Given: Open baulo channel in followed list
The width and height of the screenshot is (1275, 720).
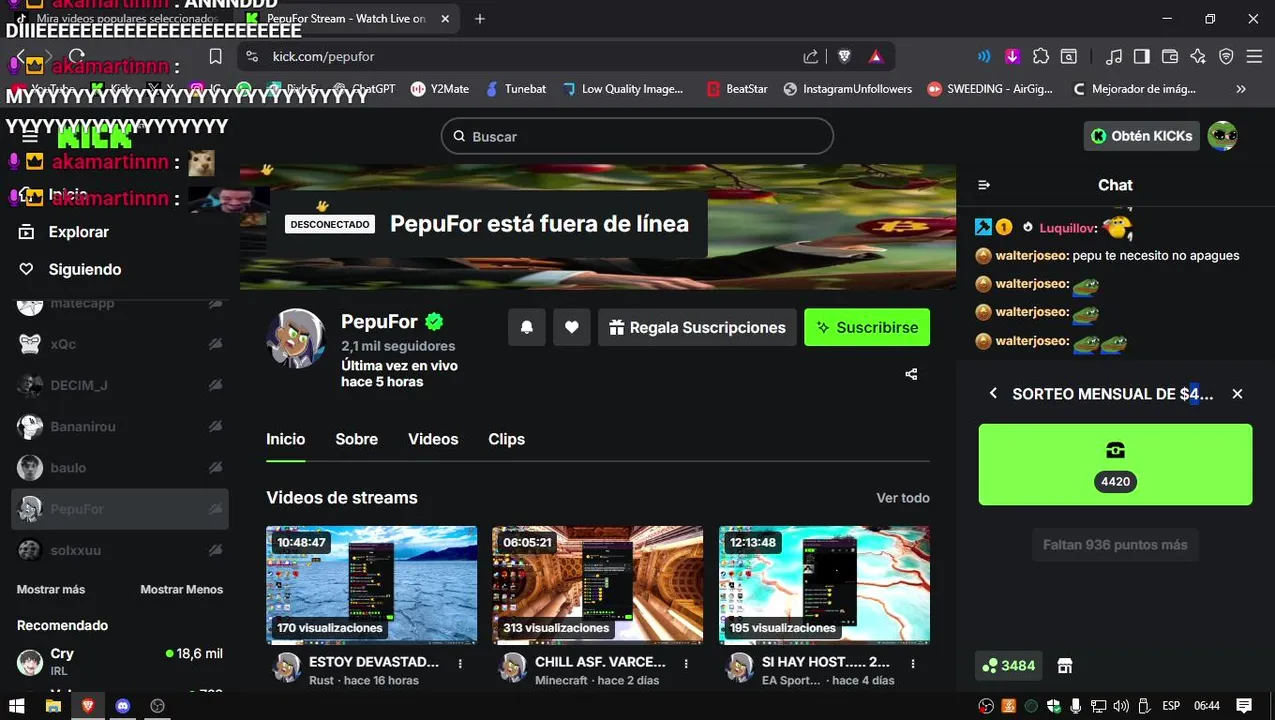Looking at the screenshot, I should [120, 468].
